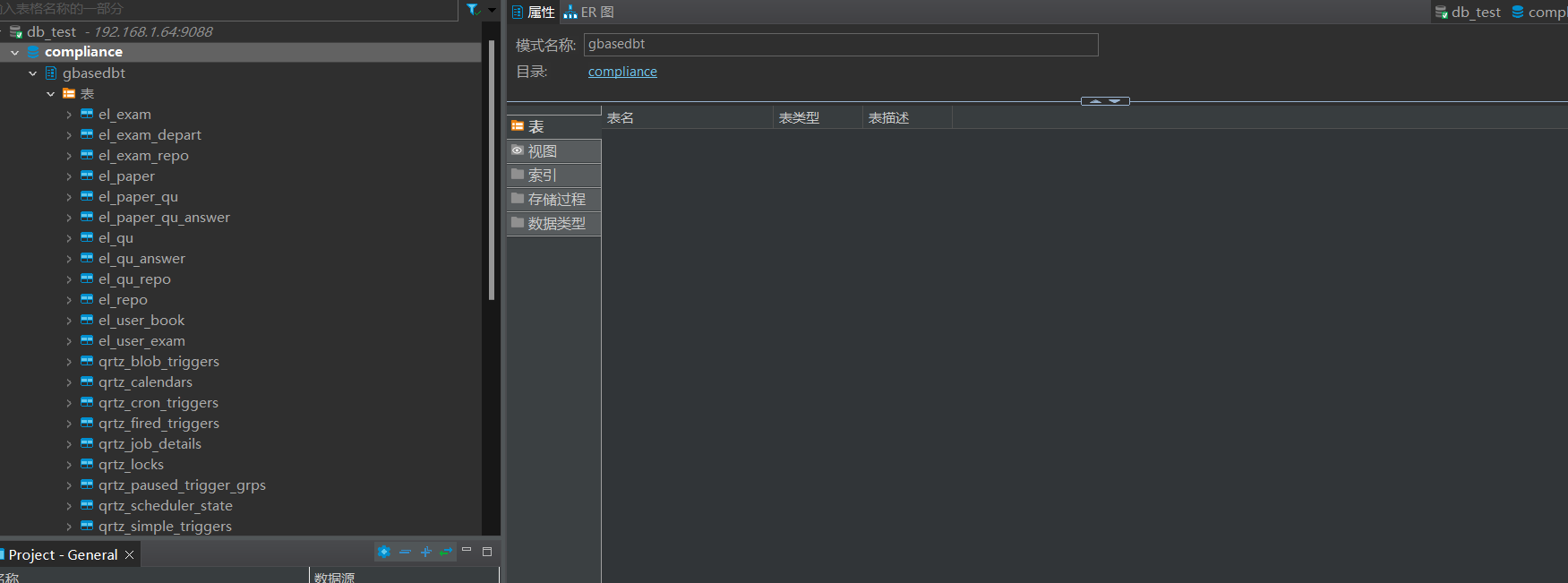Viewport: 1568px width, 583px height.
Task: Sort by the 表类型 column header
Action: [818, 118]
